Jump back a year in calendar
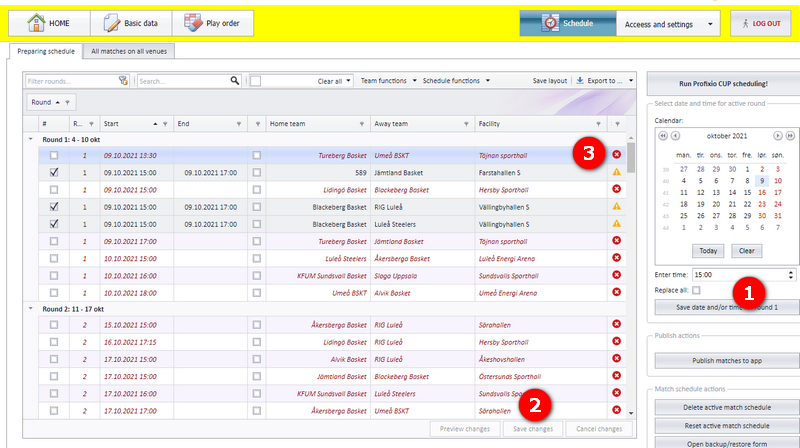800x448 pixels. tap(663, 136)
